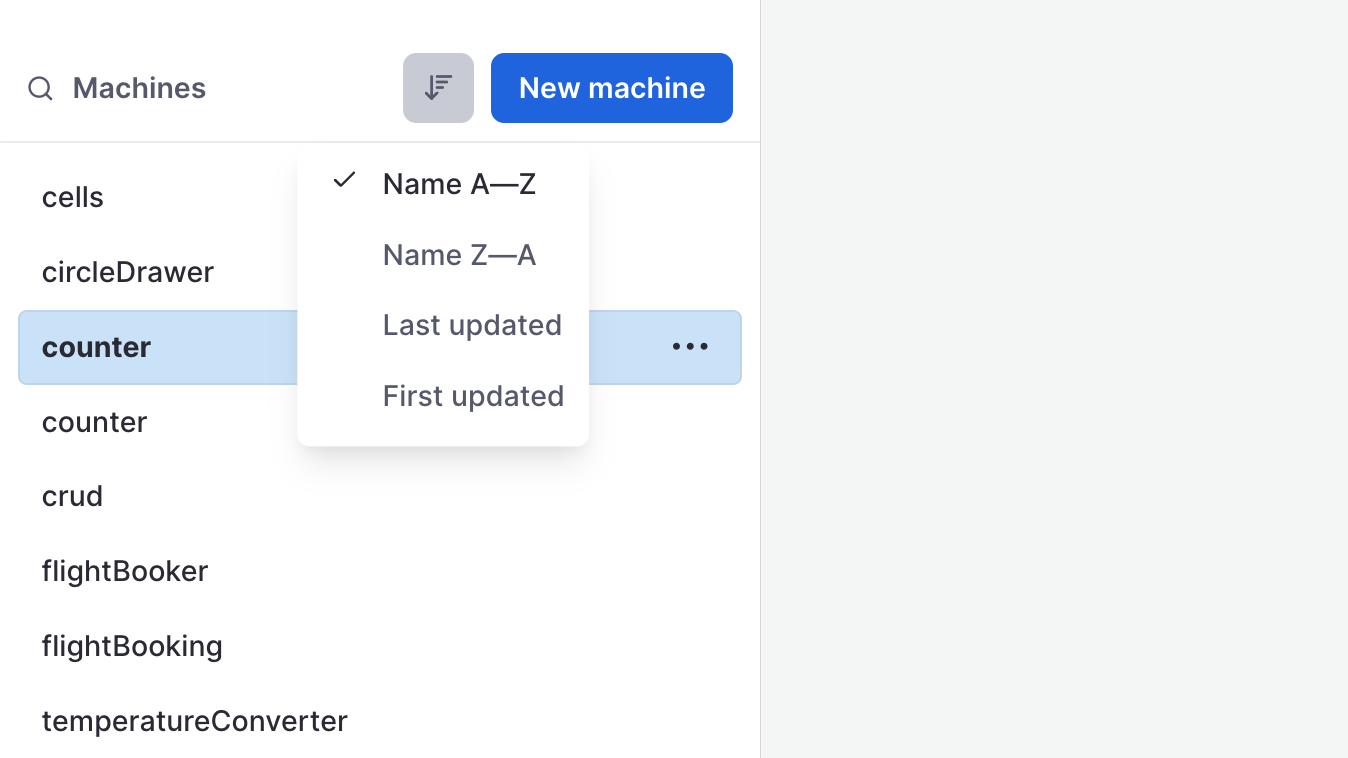Click the magnifying glass search icon
Image resolution: width=1348 pixels, height=758 pixels.
pyautogui.click(x=40, y=88)
